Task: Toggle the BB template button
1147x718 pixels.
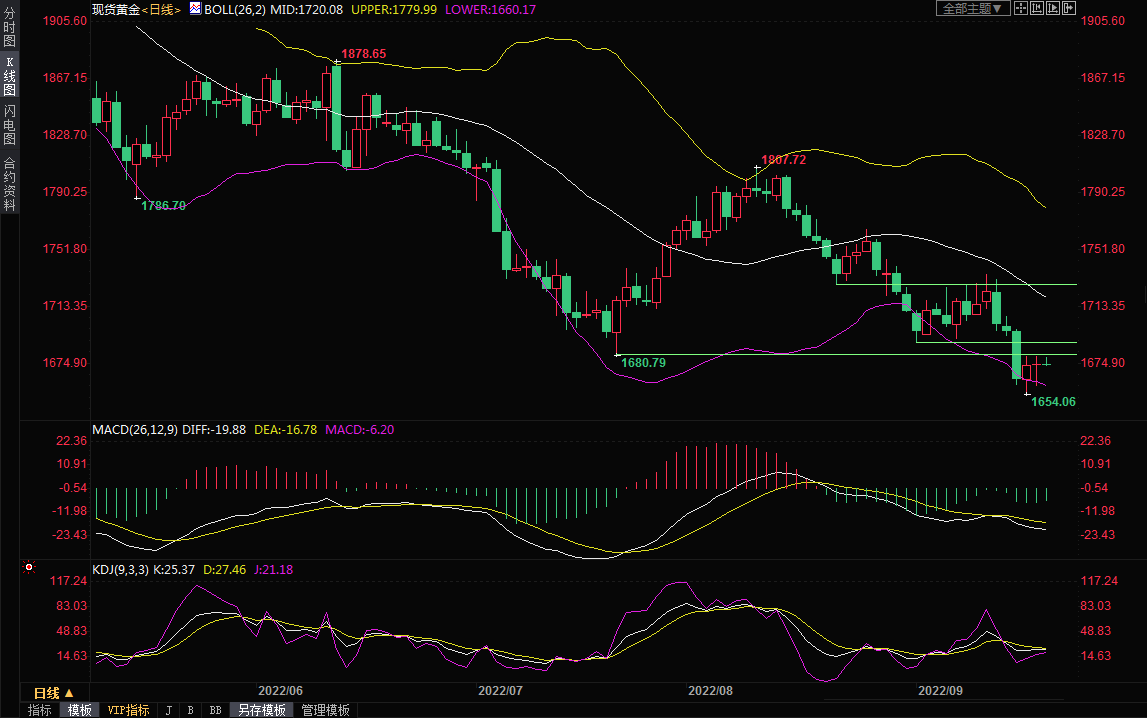Action: pos(215,710)
